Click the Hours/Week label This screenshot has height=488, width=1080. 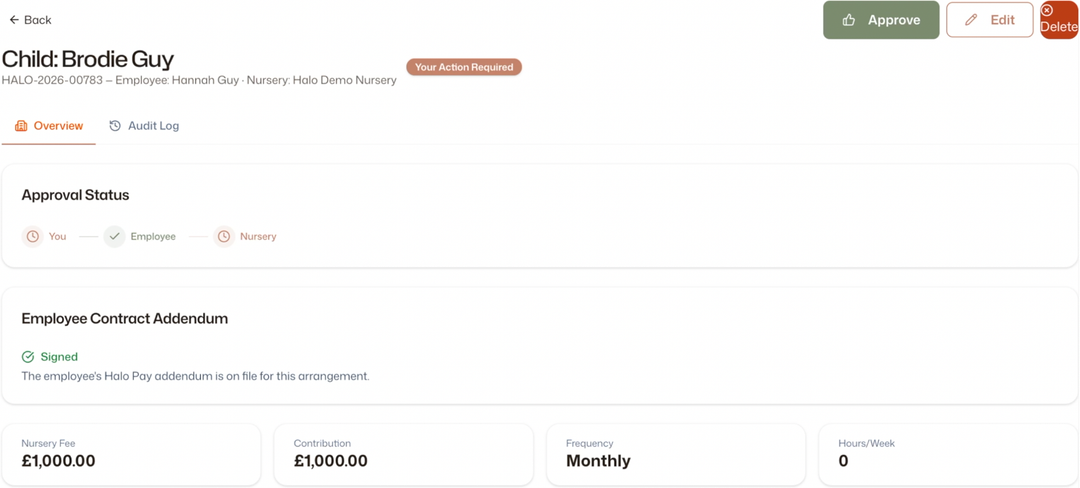click(x=866, y=443)
